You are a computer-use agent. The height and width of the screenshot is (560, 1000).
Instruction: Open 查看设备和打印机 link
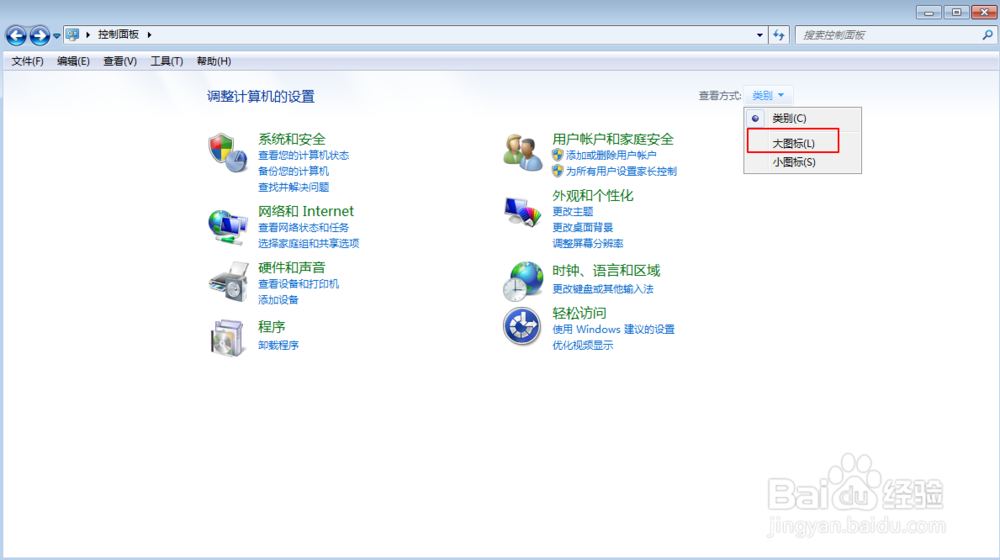tap(298, 284)
